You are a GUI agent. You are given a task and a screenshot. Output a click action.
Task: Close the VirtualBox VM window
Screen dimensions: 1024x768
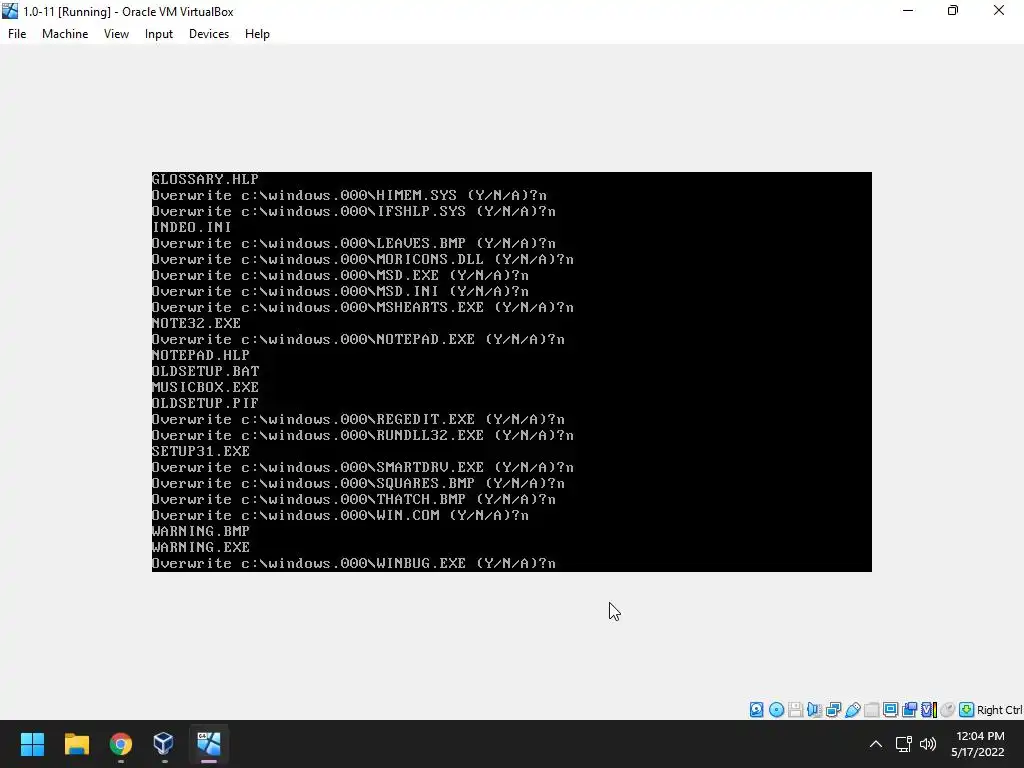click(999, 10)
